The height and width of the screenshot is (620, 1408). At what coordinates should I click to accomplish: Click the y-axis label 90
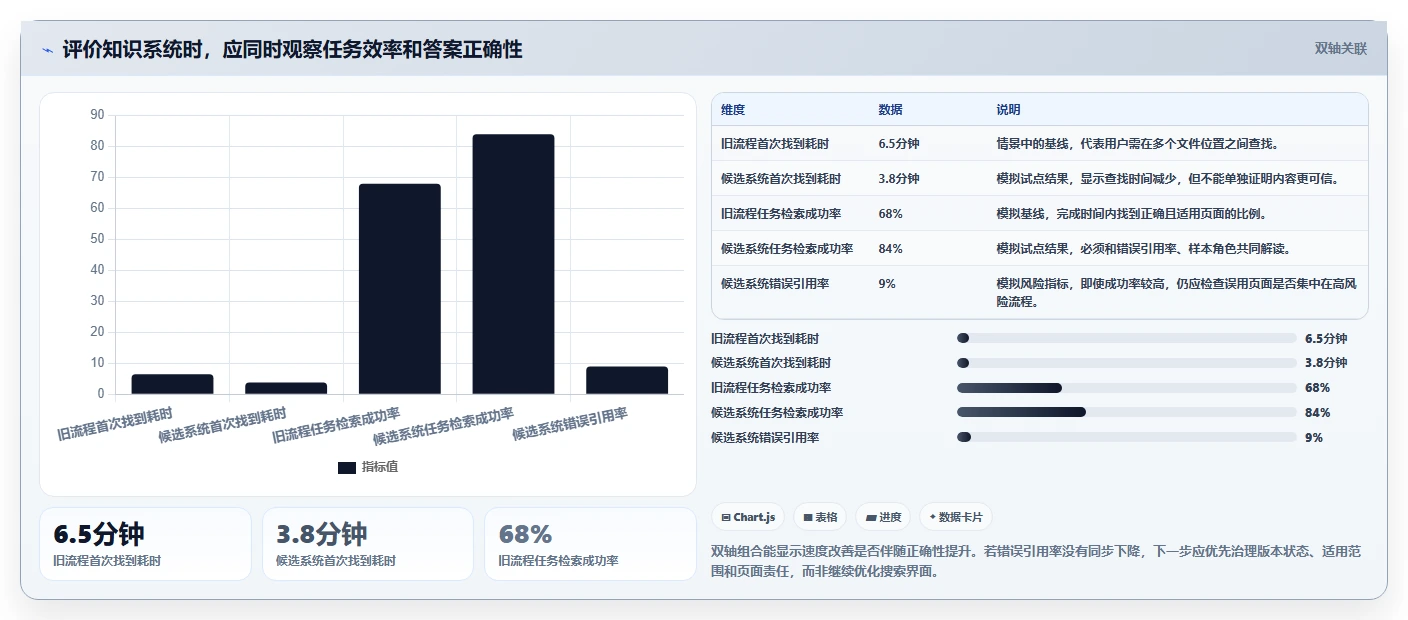[97, 115]
